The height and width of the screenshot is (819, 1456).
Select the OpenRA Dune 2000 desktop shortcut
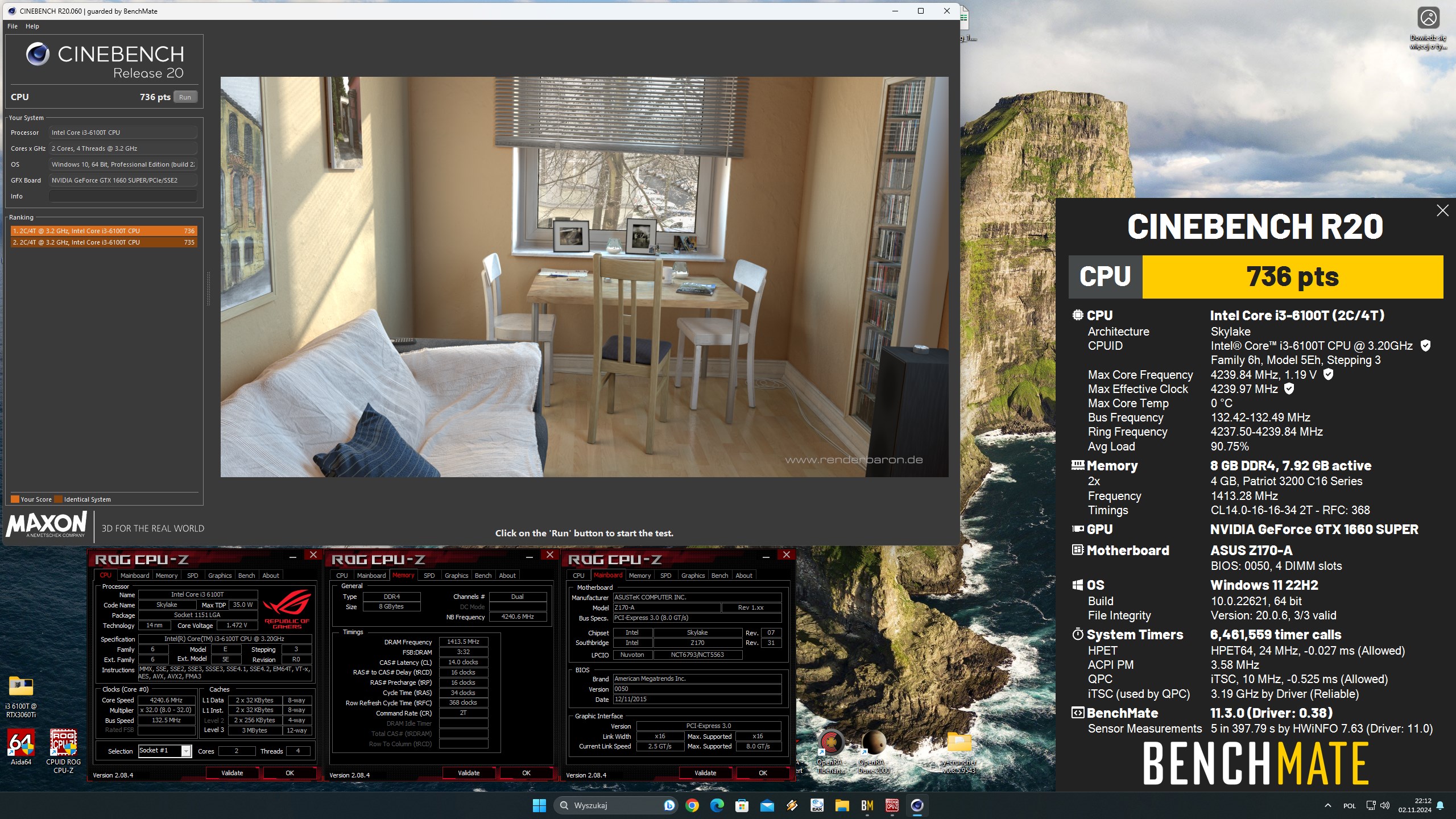point(874,751)
